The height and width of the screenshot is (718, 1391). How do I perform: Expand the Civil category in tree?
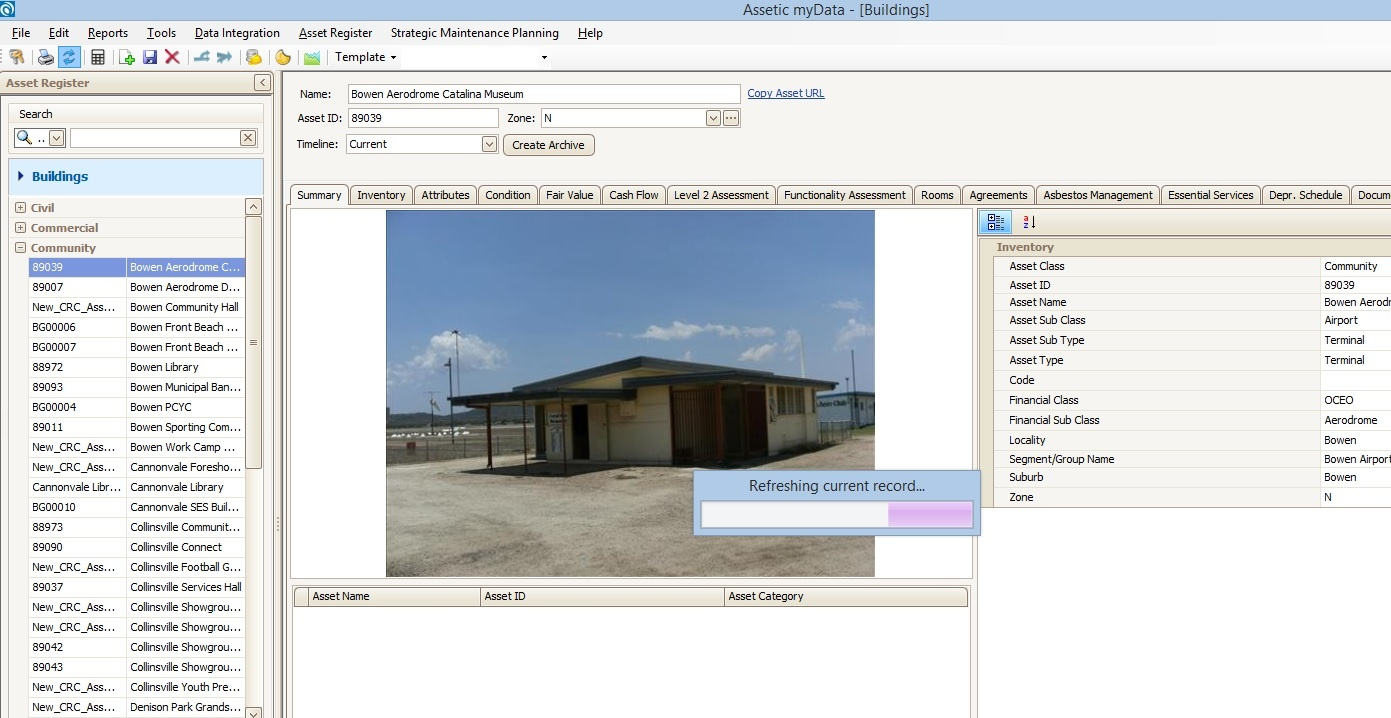[x=20, y=208]
